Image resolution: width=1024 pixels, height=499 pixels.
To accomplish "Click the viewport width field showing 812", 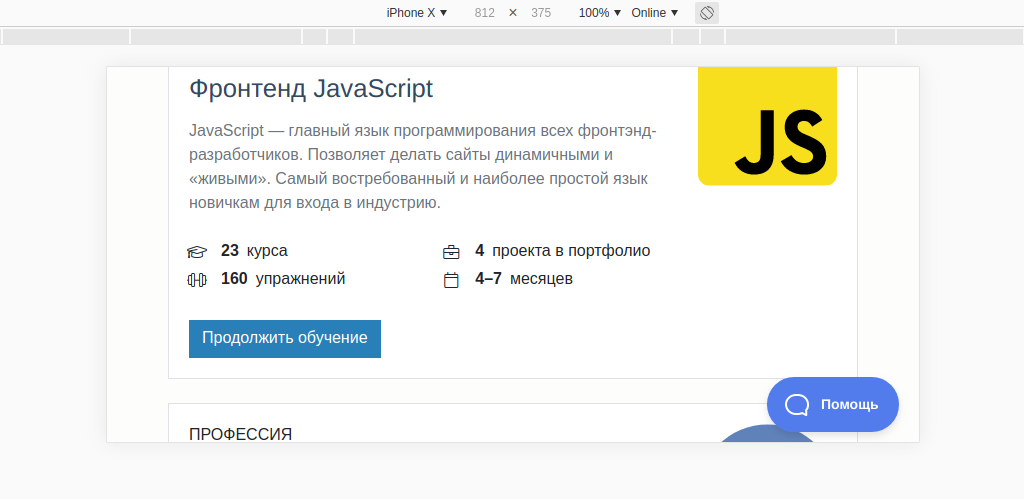I will [485, 13].
